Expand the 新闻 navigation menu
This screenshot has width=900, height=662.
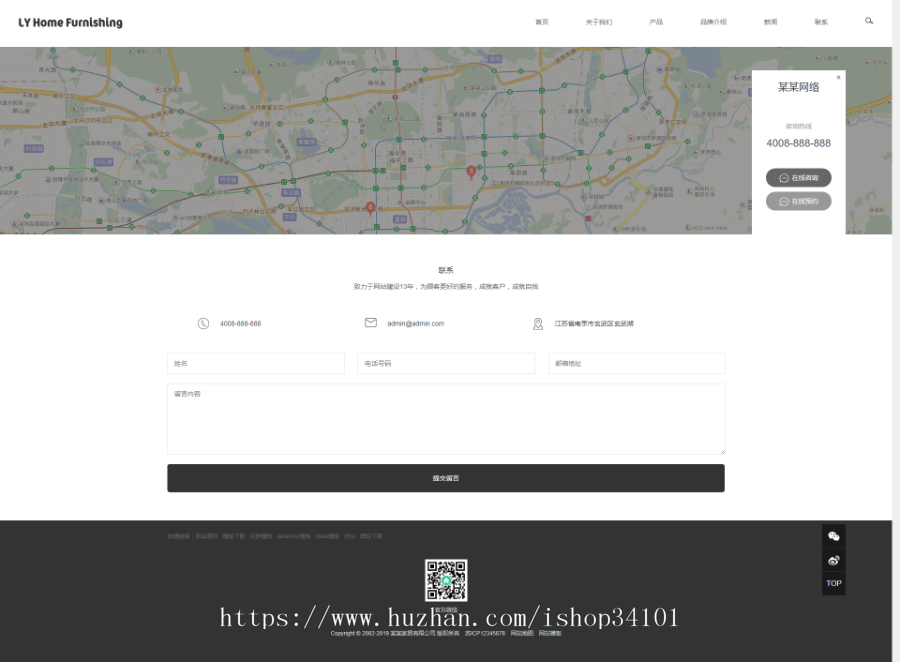(x=769, y=20)
